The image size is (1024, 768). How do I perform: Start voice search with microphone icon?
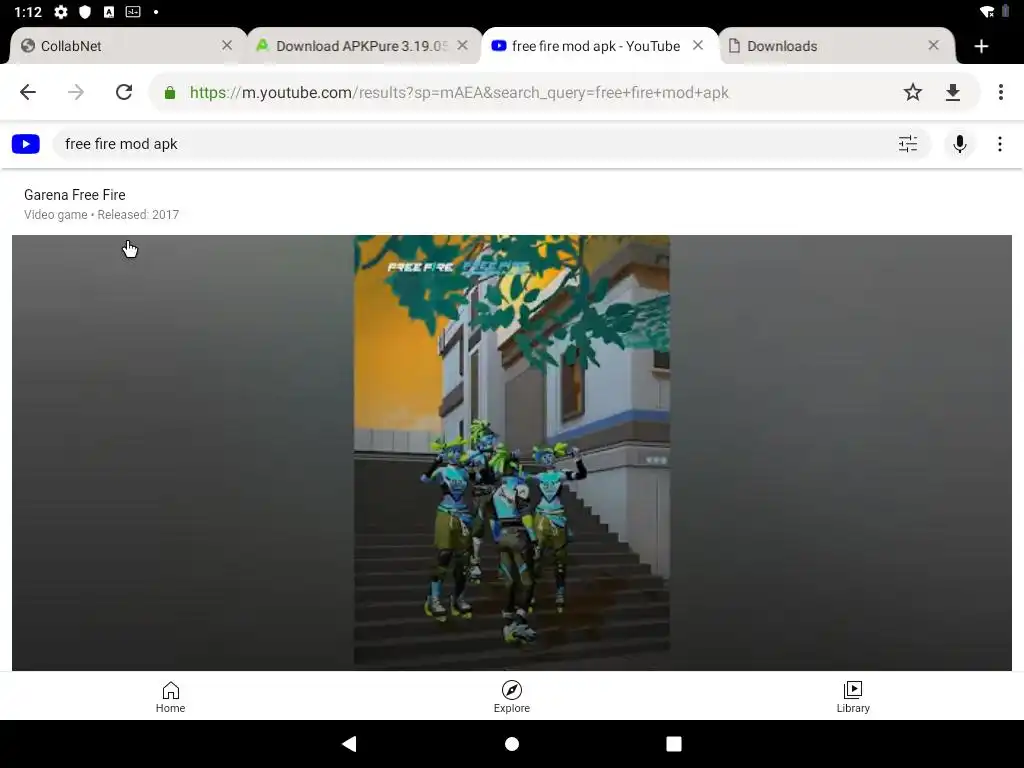point(959,144)
